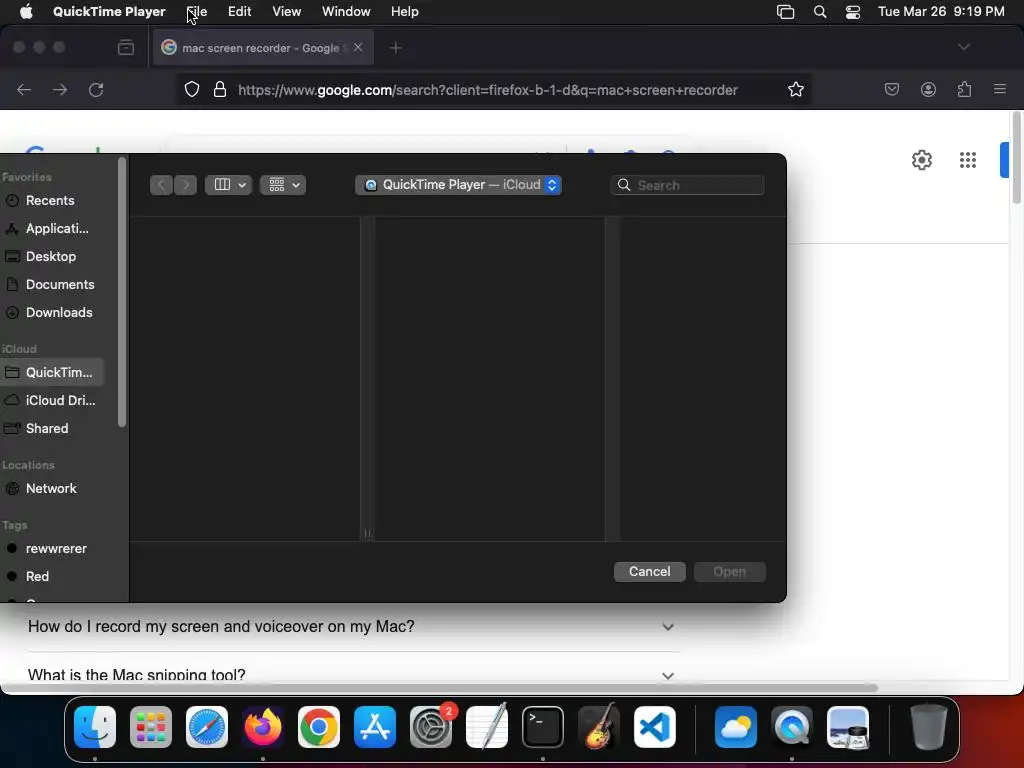This screenshot has width=1024, height=768.
Task: Close the mac screen recorder tab
Action: pos(358,47)
